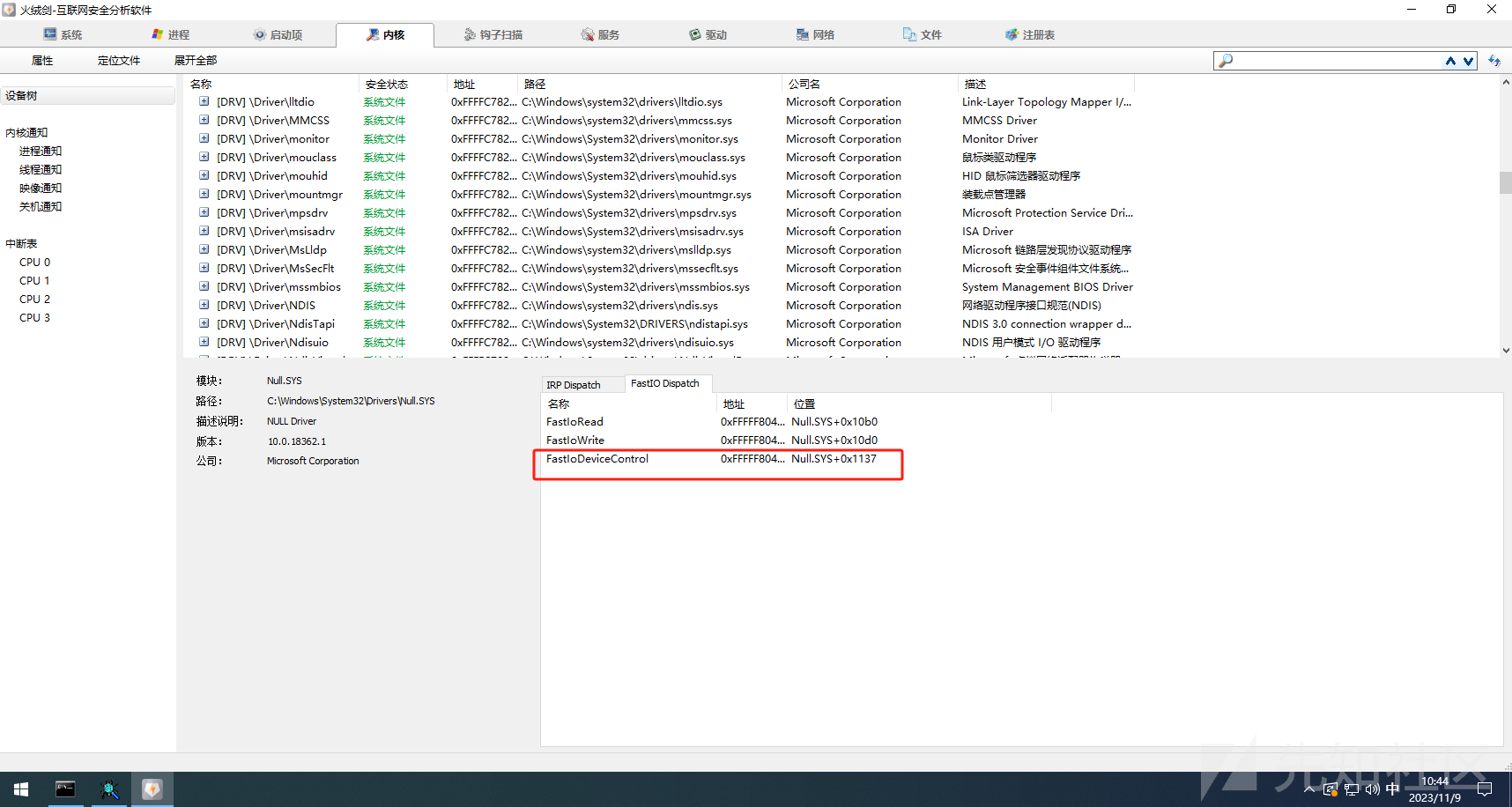1512x807 pixels.
Task: Expand the \Driver\mouclass row
Action: click(204, 157)
